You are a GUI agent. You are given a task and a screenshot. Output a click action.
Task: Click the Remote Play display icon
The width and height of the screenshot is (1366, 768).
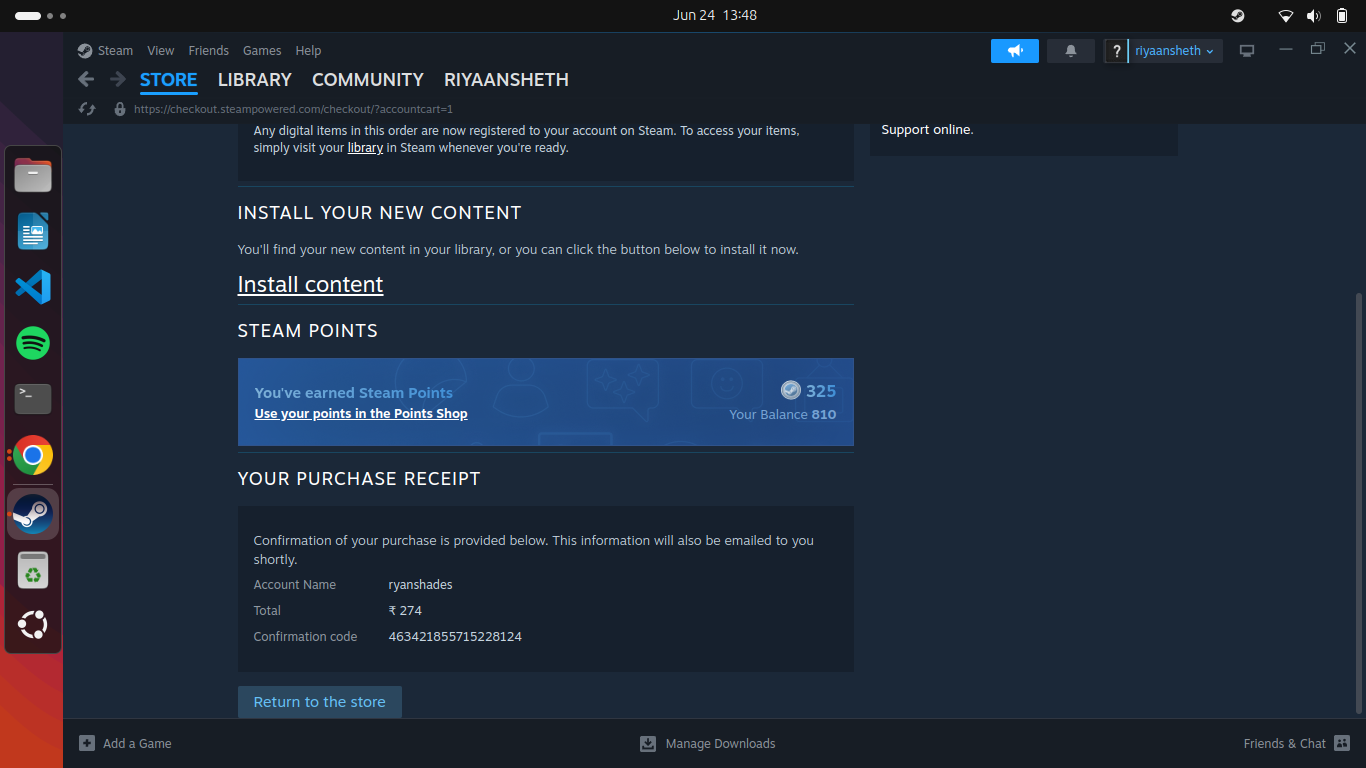1246,50
